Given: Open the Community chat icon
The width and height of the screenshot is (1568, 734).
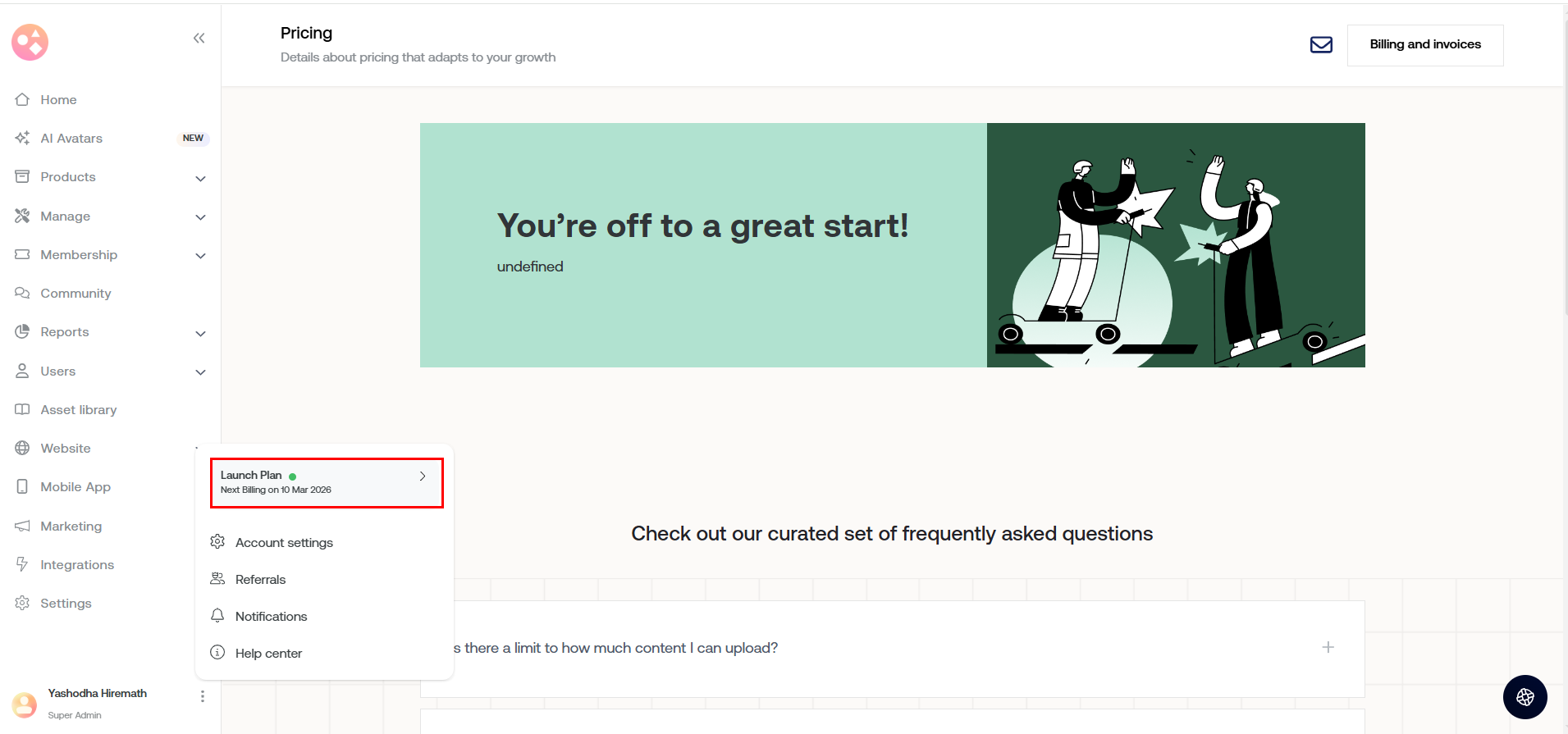Looking at the screenshot, I should click(22, 293).
